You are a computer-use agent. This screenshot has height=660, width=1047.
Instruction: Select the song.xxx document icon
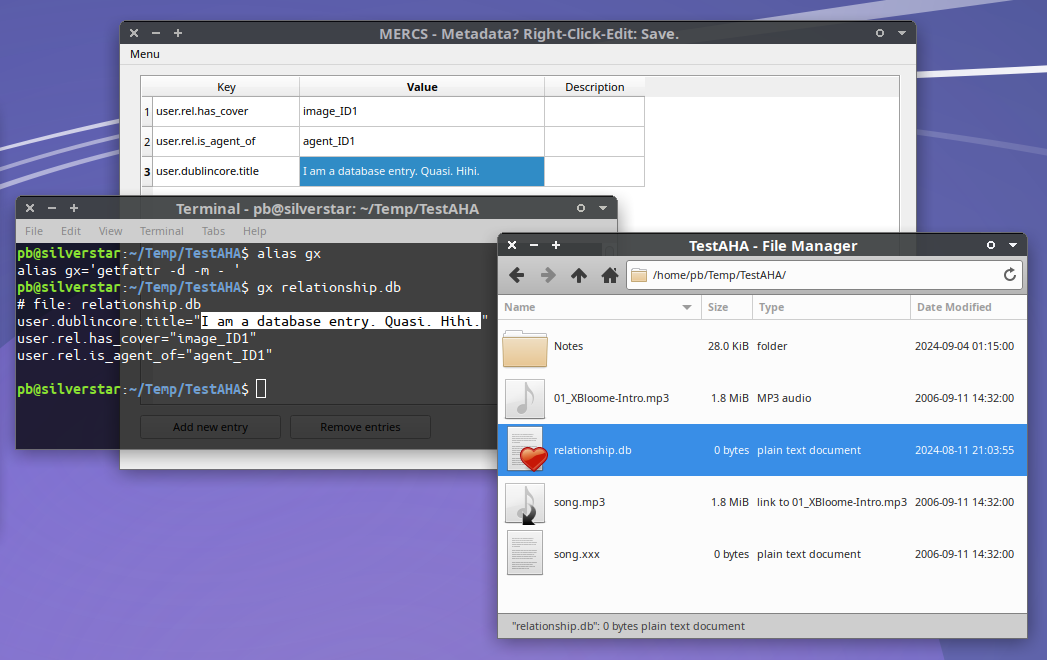pyautogui.click(x=525, y=554)
